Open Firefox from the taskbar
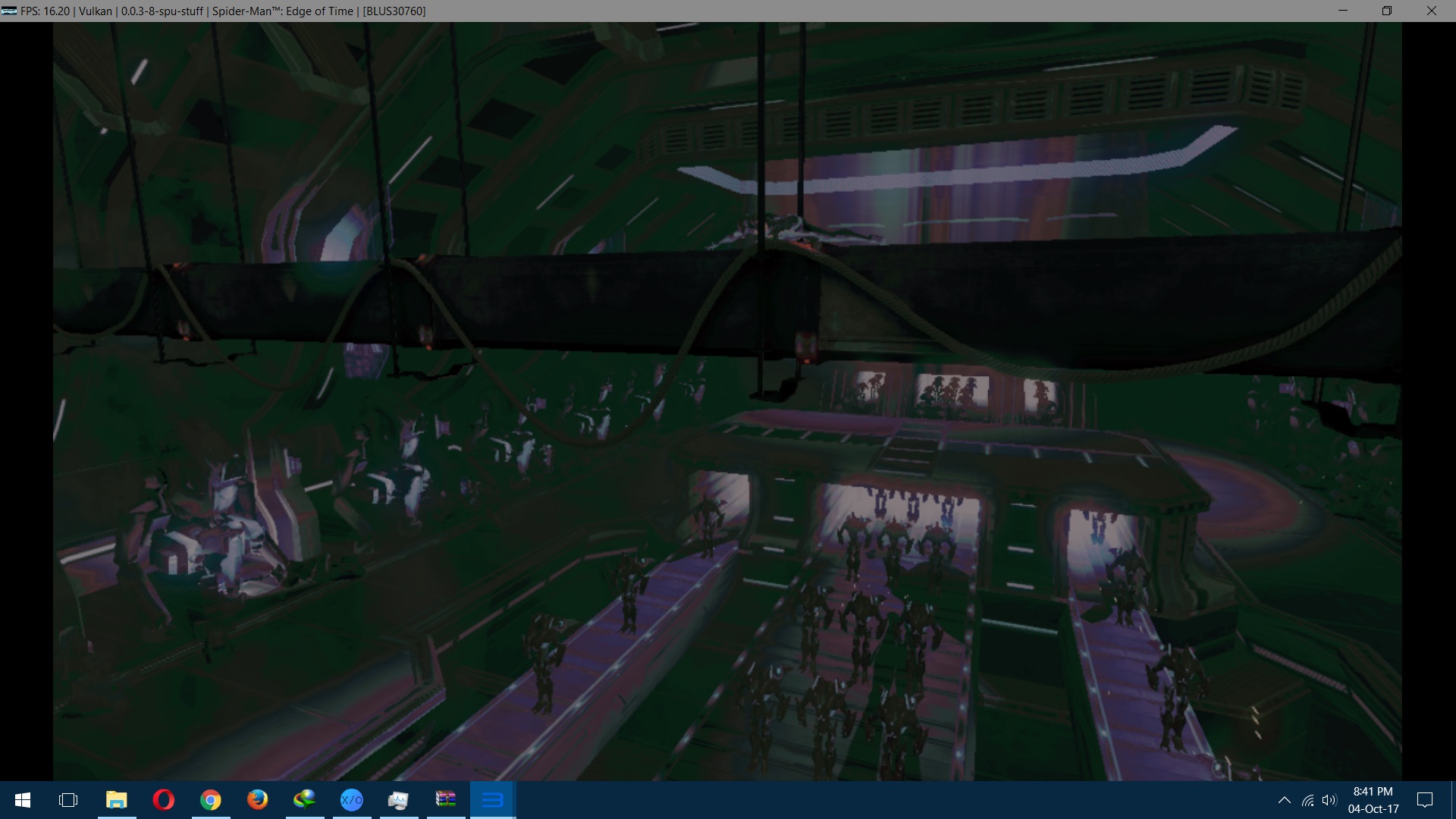This screenshot has height=819, width=1456. tap(257, 800)
